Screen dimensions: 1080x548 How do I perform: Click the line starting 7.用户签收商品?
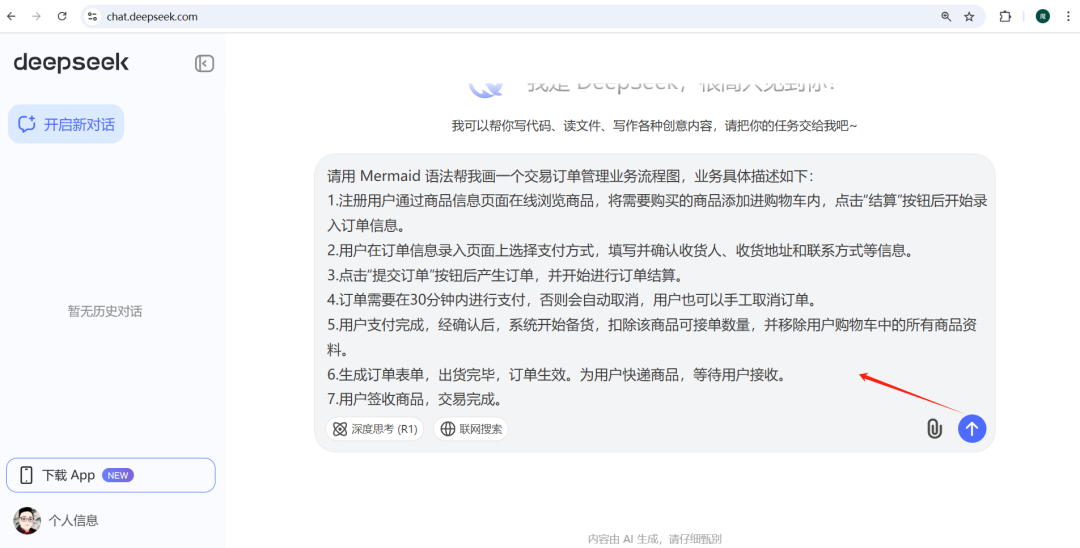[416, 399]
